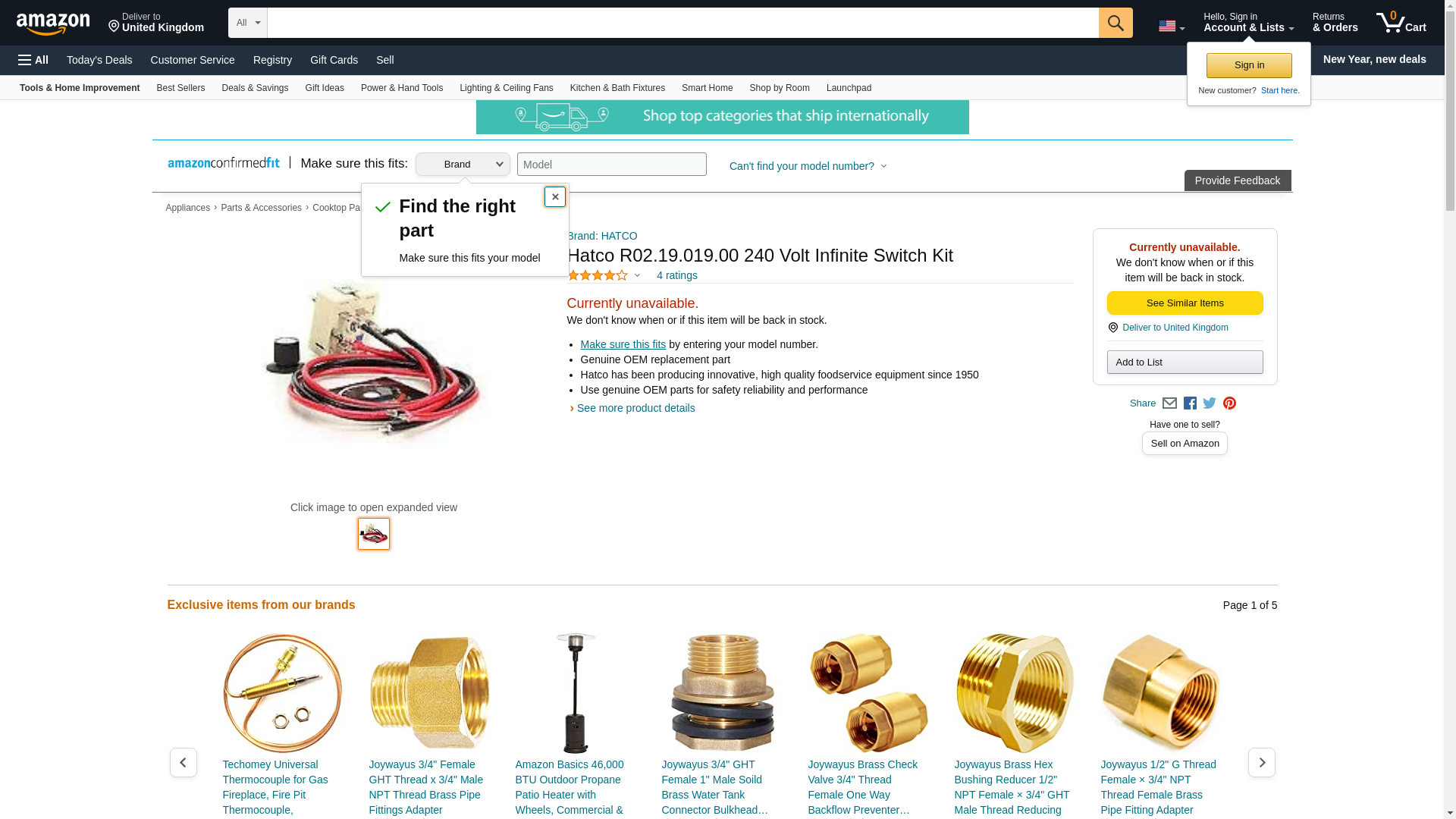Open the shopping cart icon
This screenshot has height=819, width=1456.
[1401, 23]
